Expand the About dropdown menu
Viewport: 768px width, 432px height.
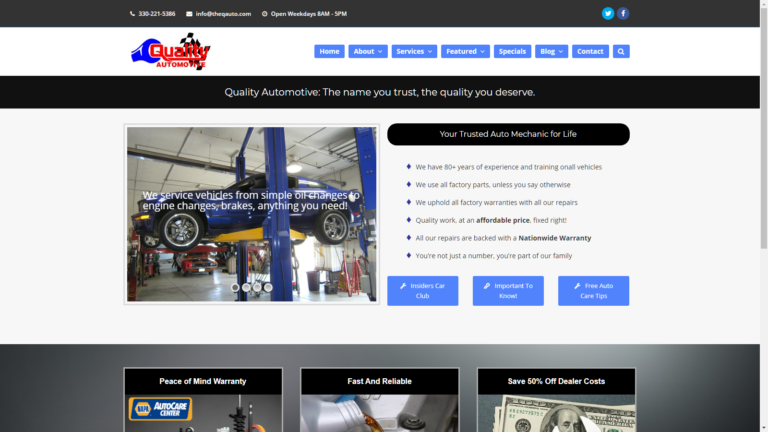pos(367,51)
